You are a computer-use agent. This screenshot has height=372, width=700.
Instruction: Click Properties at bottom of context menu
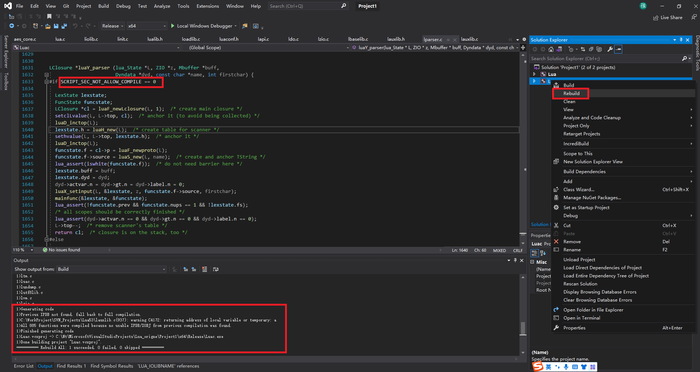pos(574,328)
